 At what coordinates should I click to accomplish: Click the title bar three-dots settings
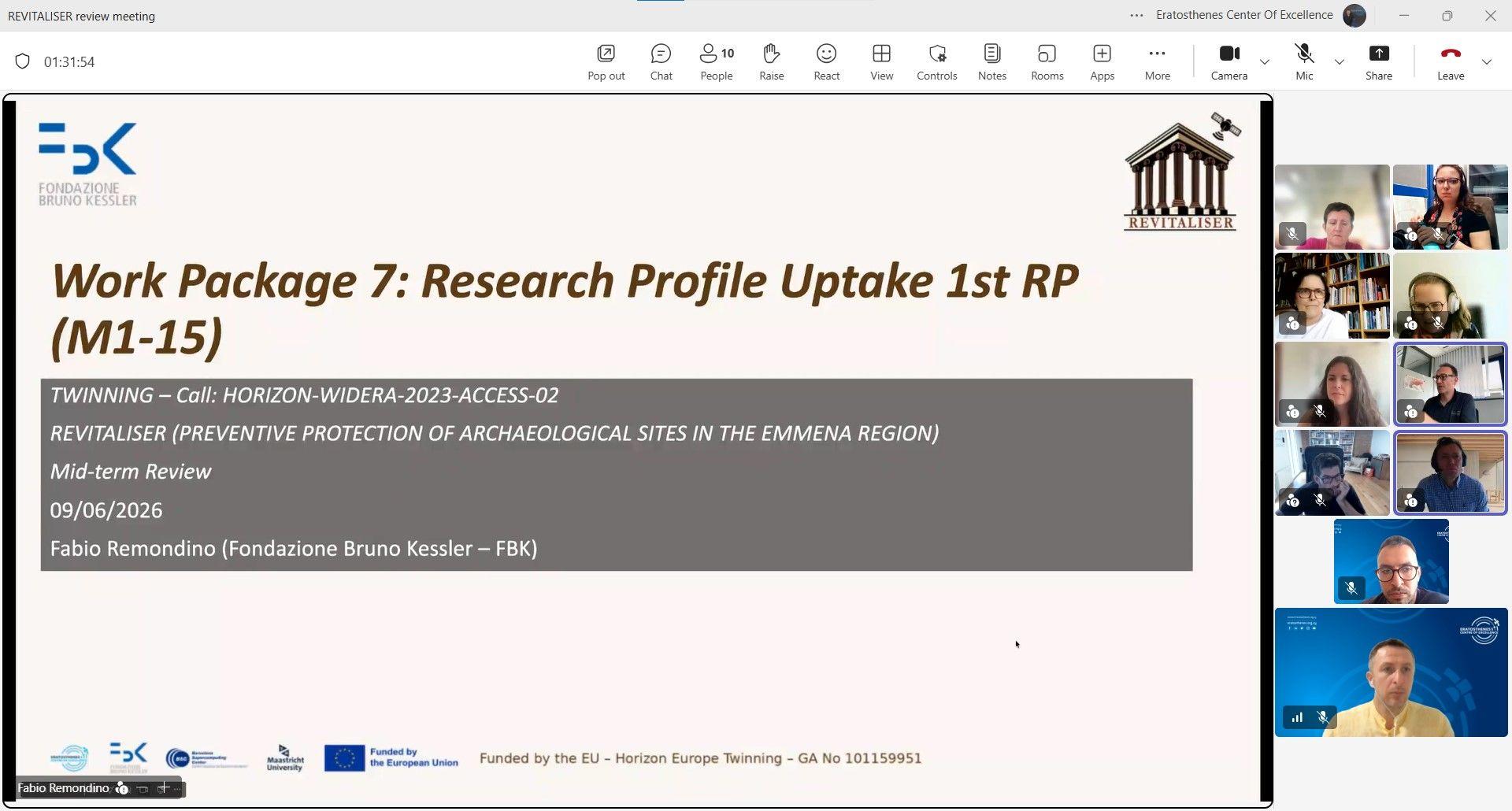pyautogui.click(x=1136, y=15)
